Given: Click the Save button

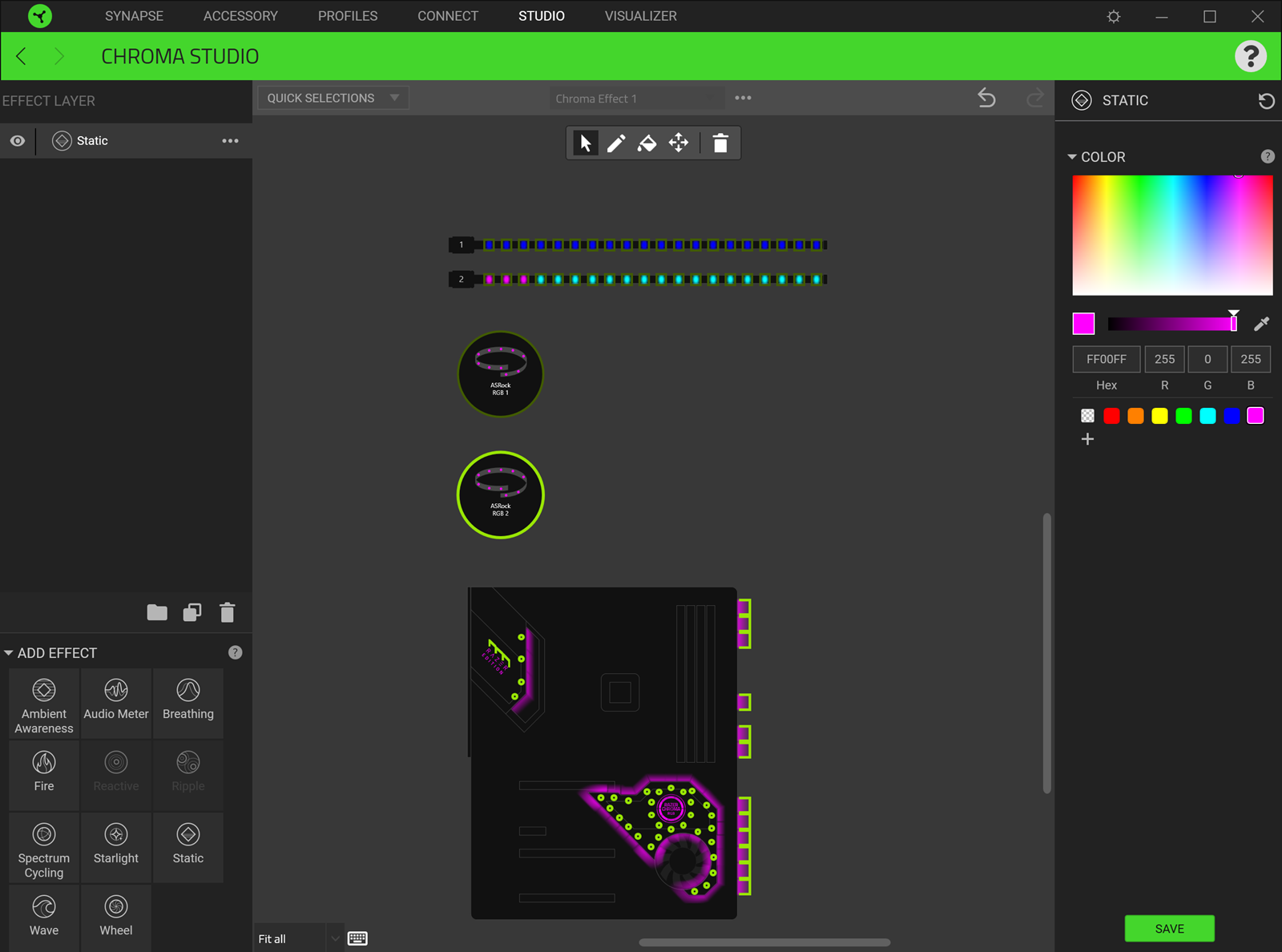Looking at the screenshot, I should (x=1170, y=929).
